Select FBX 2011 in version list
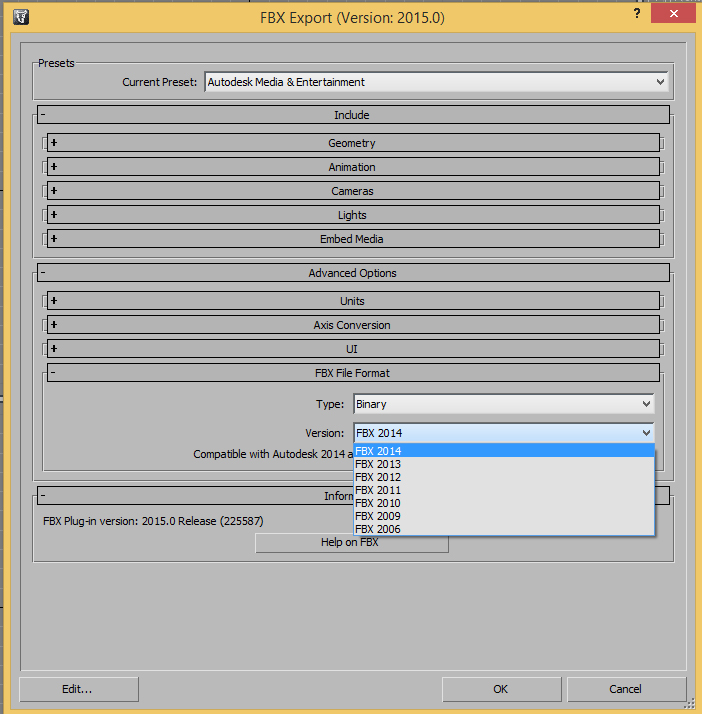Image resolution: width=702 pixels, height=714 pixels. click(x=504, y=490)
